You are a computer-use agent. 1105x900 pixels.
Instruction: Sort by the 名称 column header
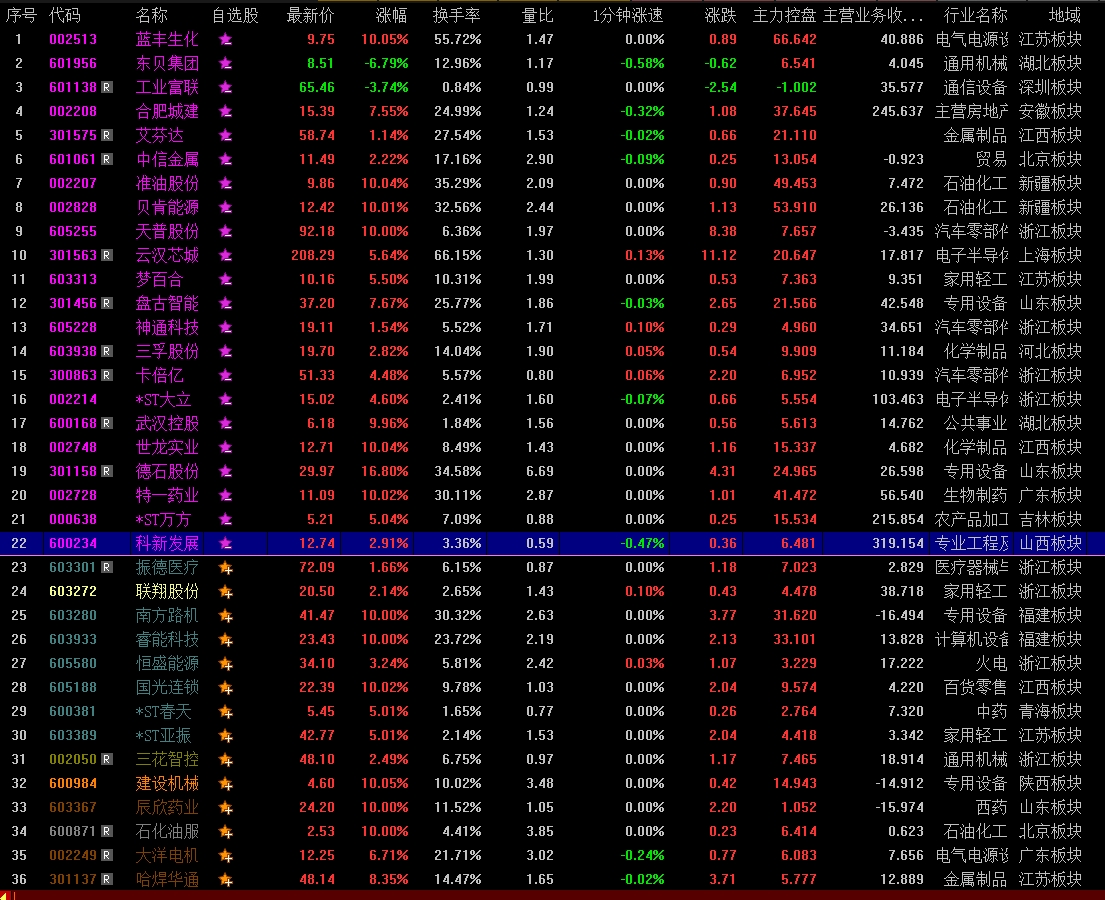click(x=152, y=16)
